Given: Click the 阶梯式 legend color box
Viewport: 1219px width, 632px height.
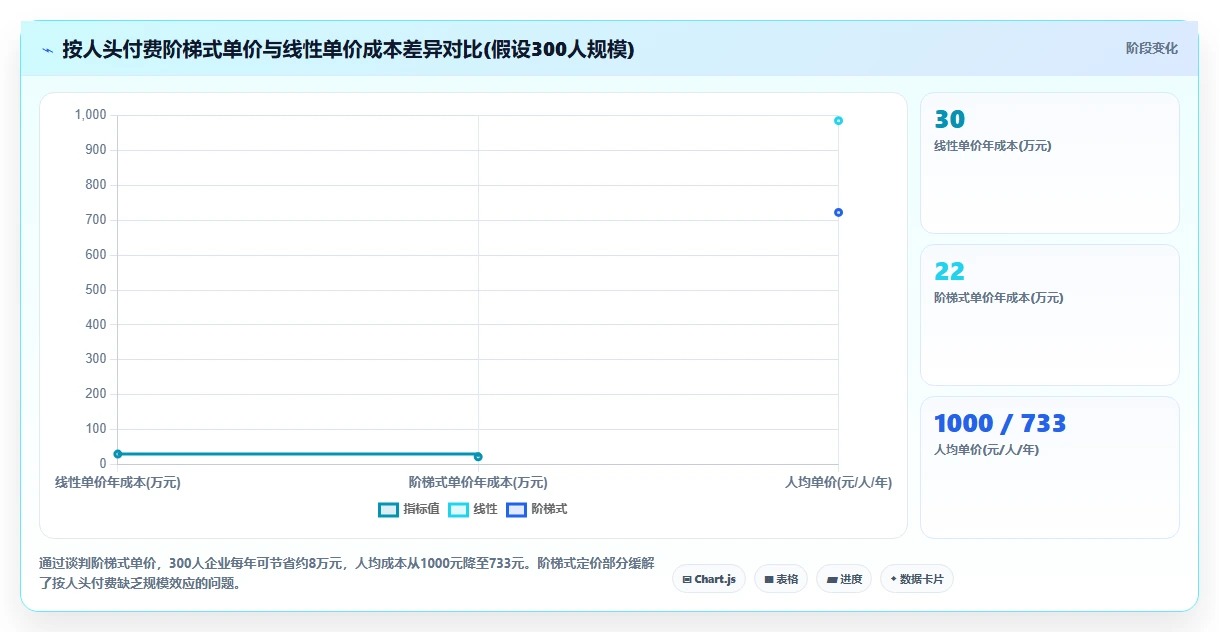Looking at the screenshot, I should point(516,510).
